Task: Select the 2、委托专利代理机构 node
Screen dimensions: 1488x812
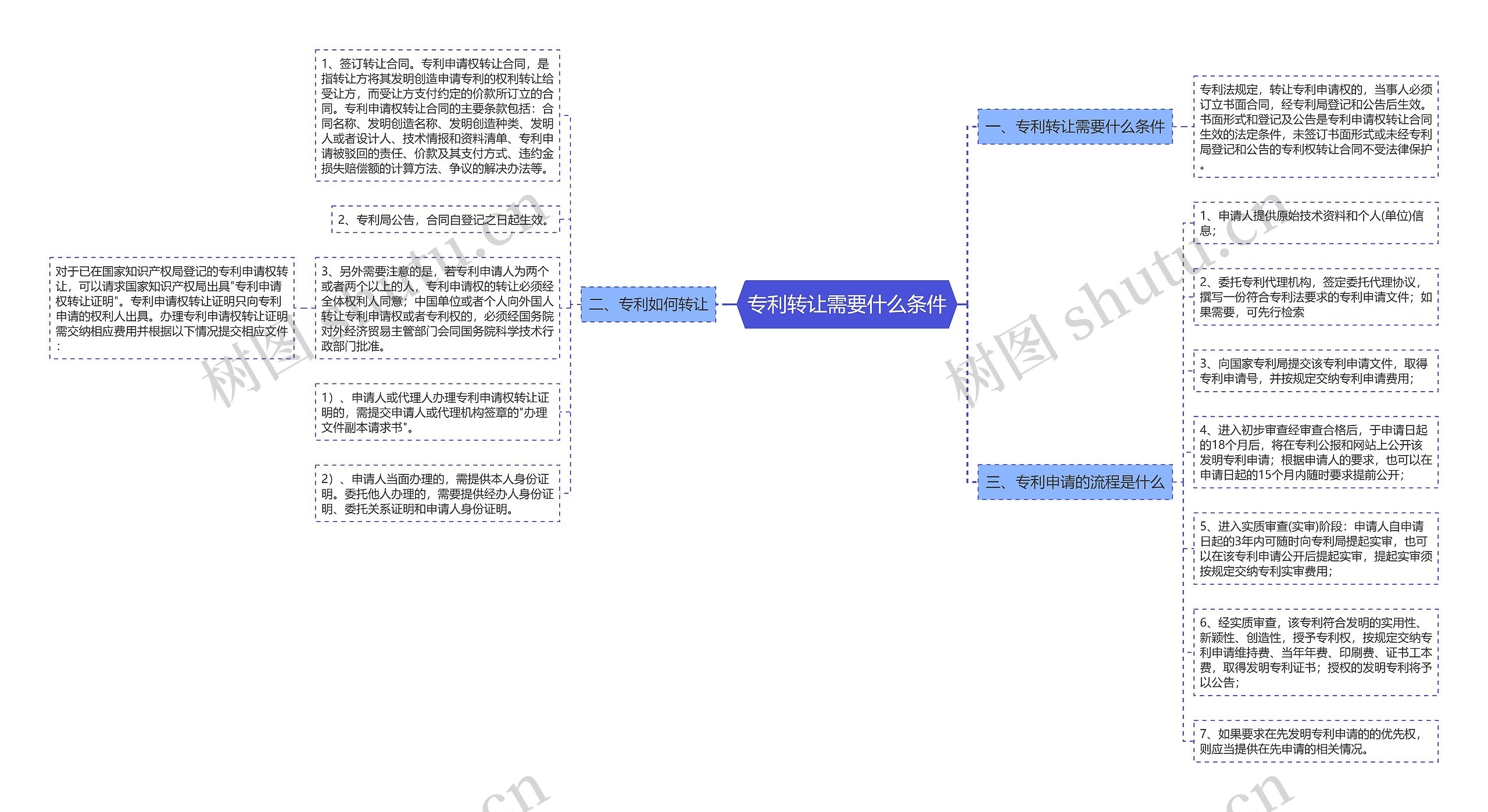Action: point(1315,297)
